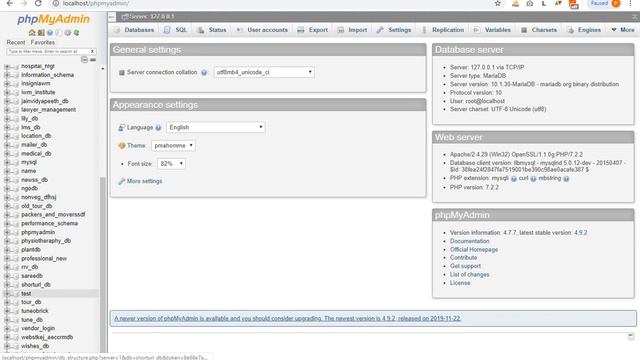This screenshot has height=360, width=640.
Task: Open Charsets tab
Action: click(539, 30)
